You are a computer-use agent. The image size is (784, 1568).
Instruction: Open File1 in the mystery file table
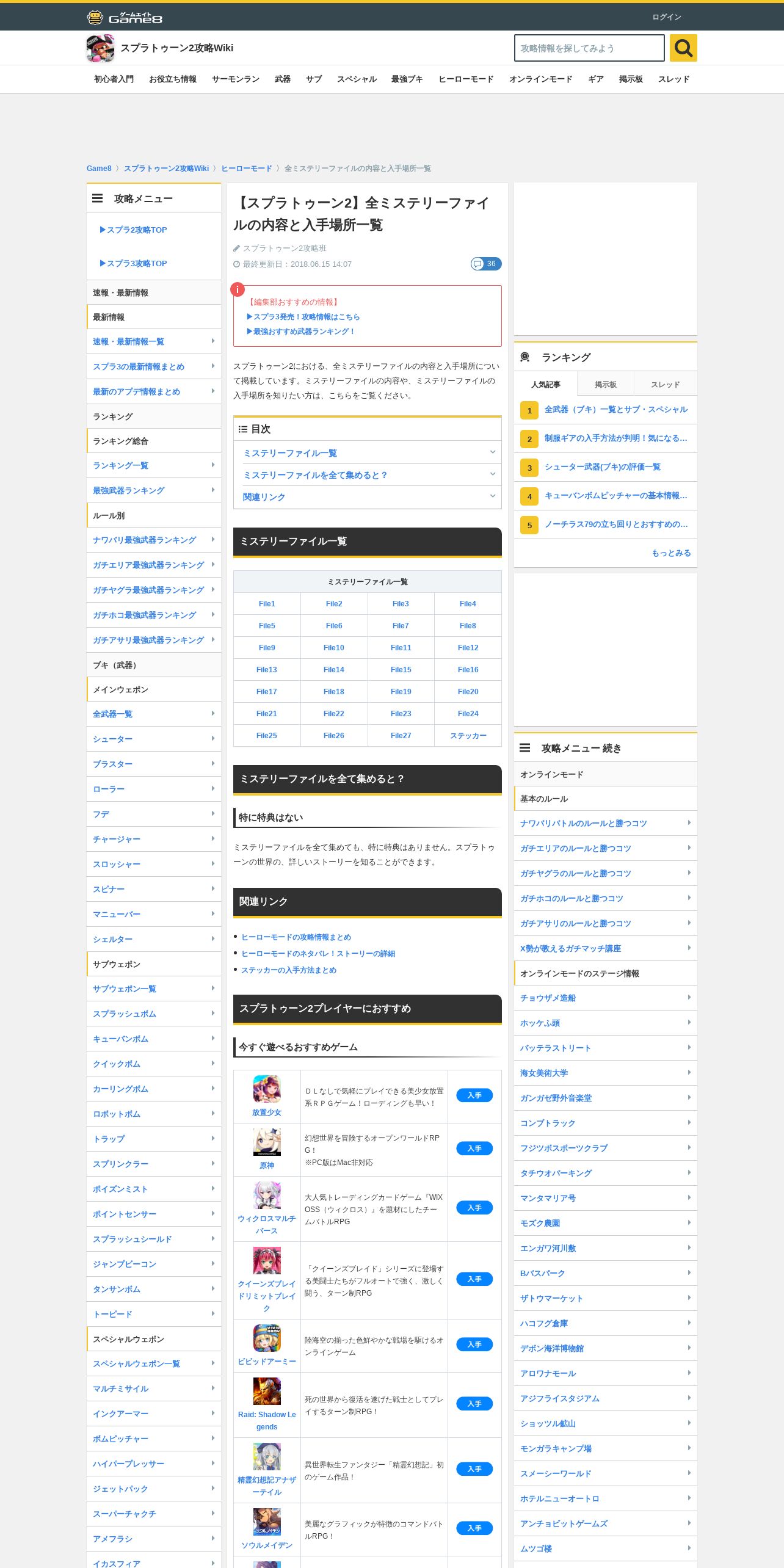coord(267,604)
